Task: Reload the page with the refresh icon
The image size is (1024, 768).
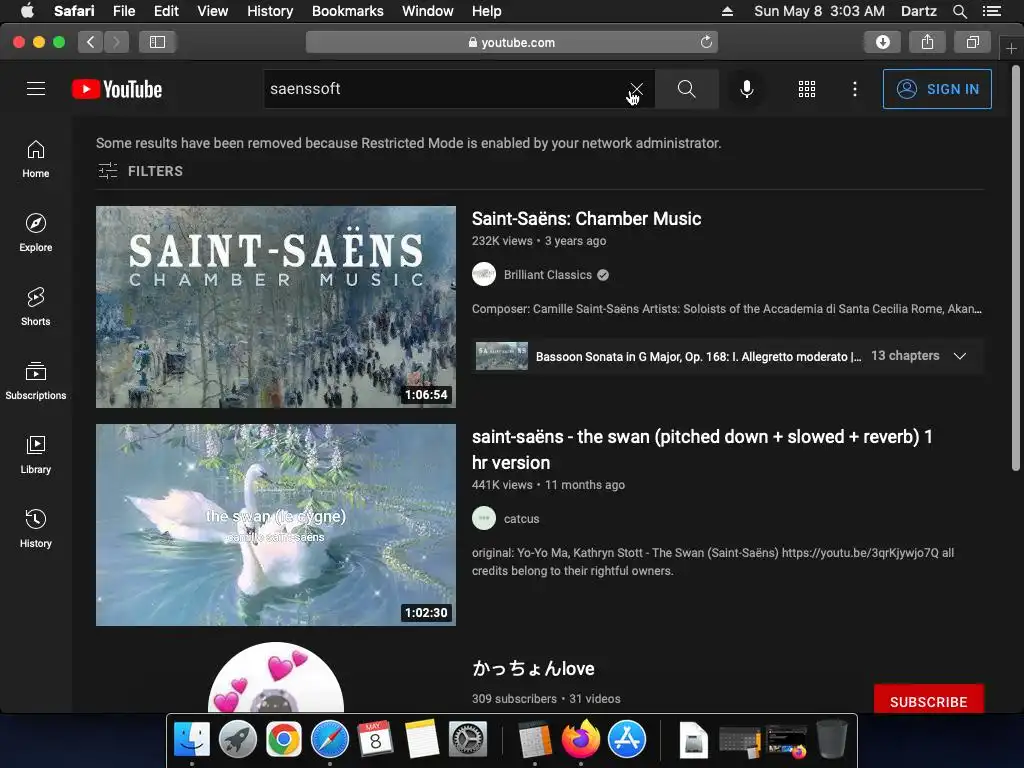Action: (706, 42)
